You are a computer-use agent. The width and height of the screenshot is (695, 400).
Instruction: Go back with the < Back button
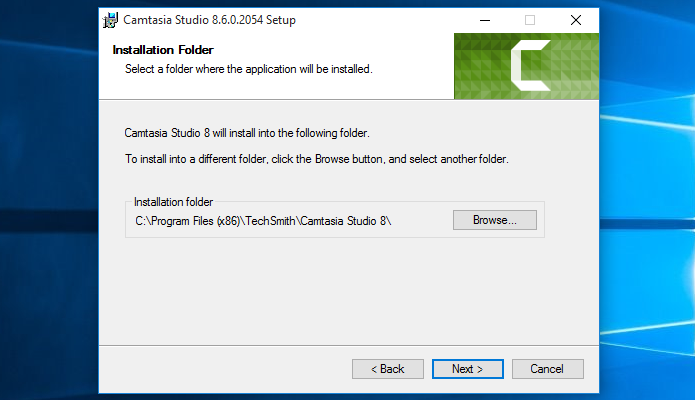coord(388,369)
